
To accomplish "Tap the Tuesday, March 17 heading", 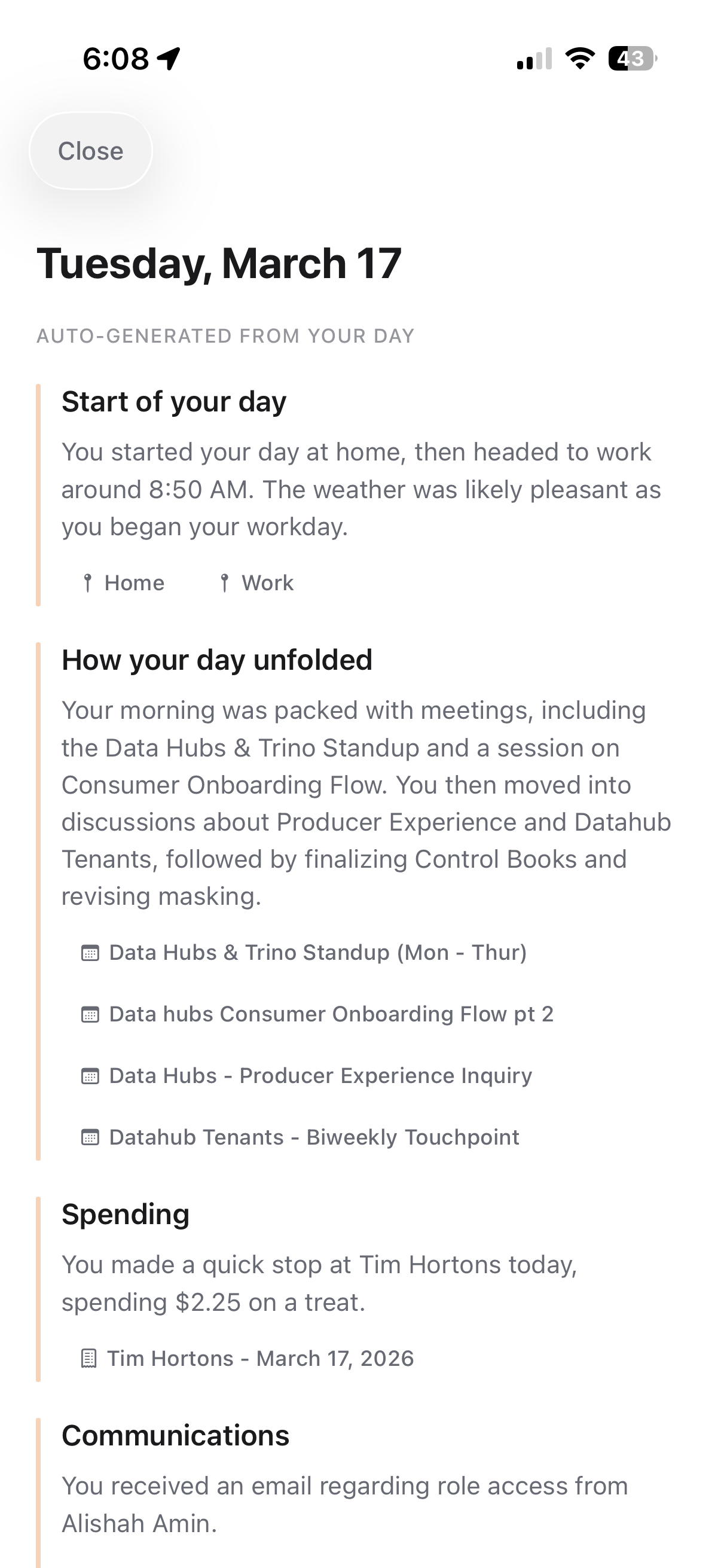I will [x=219, y=264].
